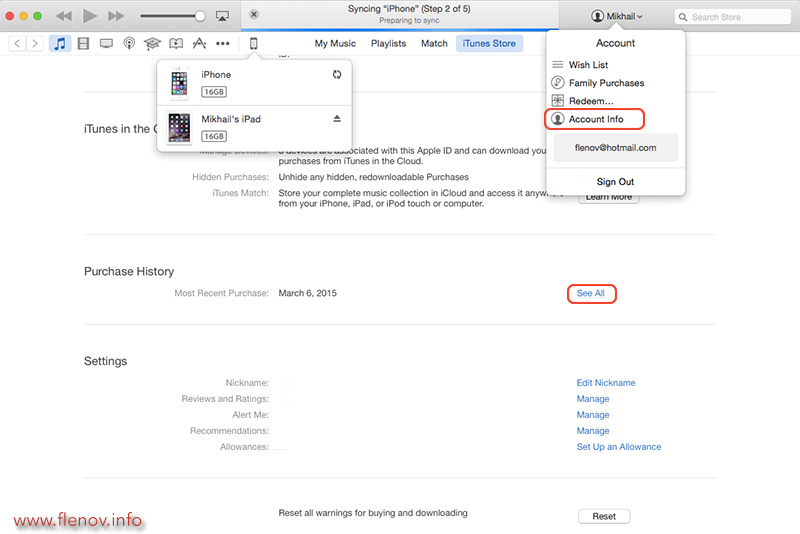Click Manage for Alert Me

[x=593, y=415]
